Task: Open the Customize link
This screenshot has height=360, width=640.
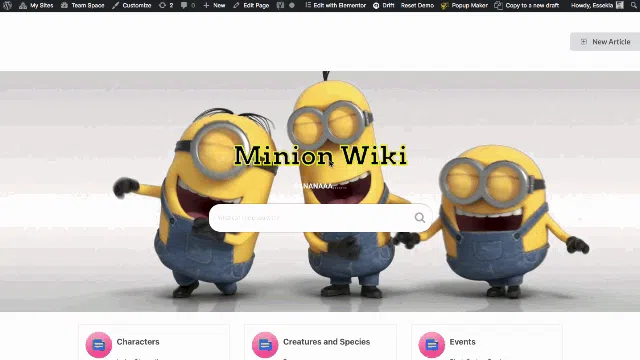Action: tap(131, 5)
